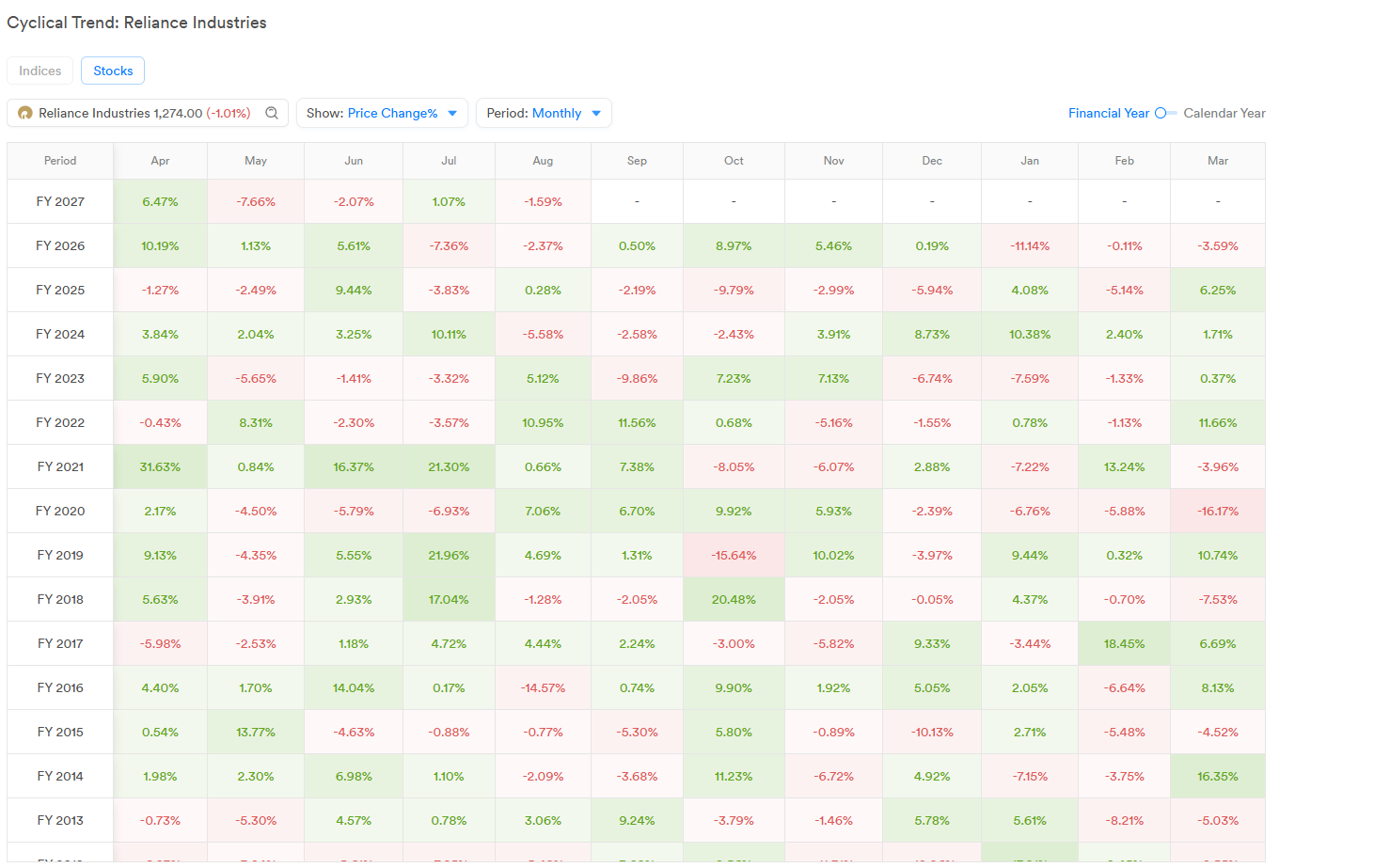
Task: Open the Show: Price Change% dropdown
Action: click(x=382, y=113)
